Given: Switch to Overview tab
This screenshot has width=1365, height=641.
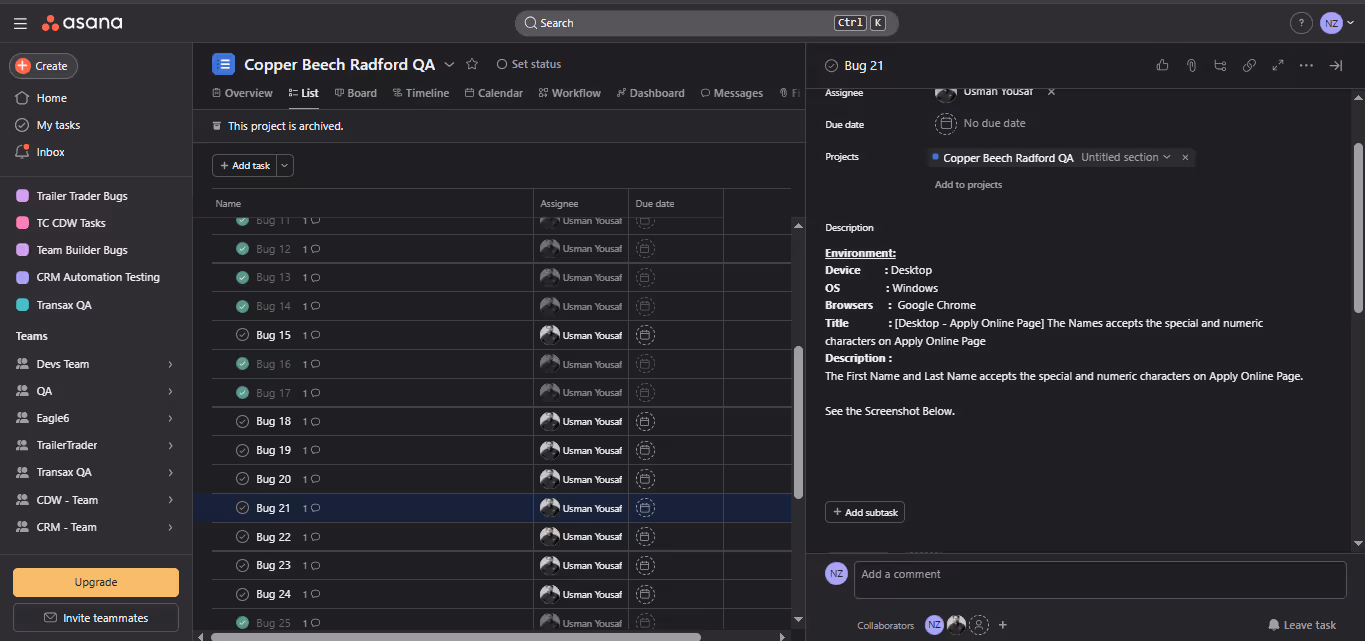Looking at the screenshot, I should click(242, 93).
